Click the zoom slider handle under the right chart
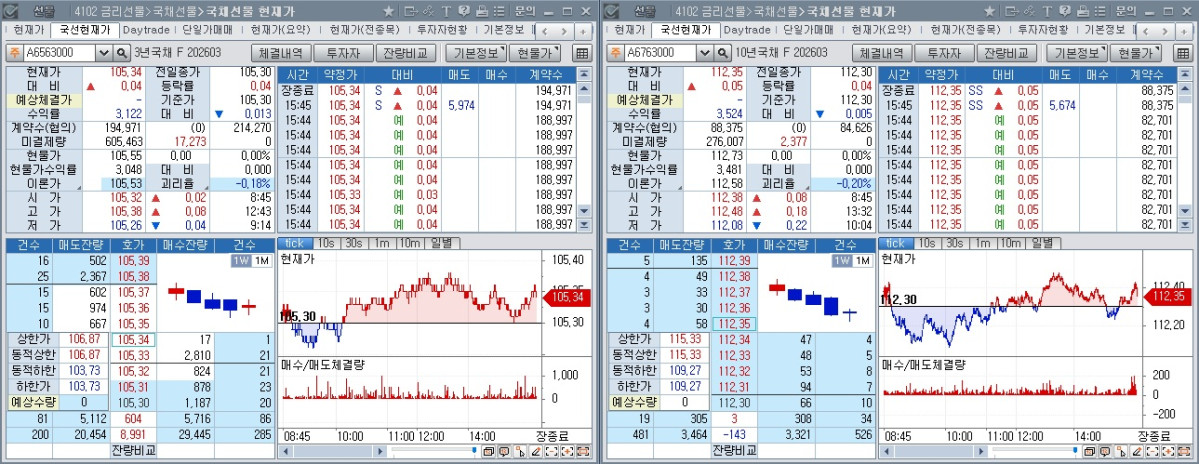 [1075, 451]
